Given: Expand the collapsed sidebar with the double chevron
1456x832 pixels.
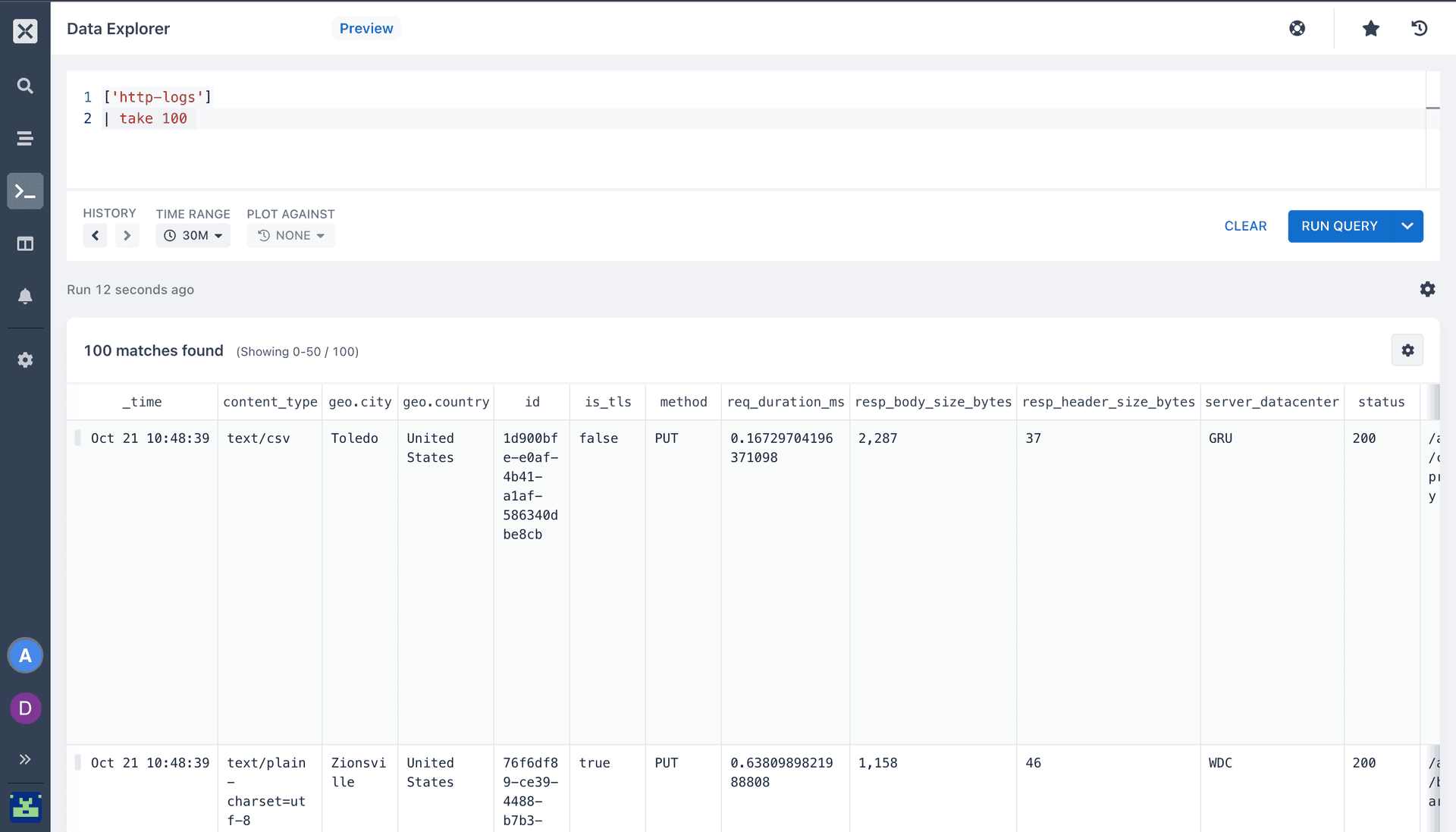Looking at the screenshot, I should point(25,759).
